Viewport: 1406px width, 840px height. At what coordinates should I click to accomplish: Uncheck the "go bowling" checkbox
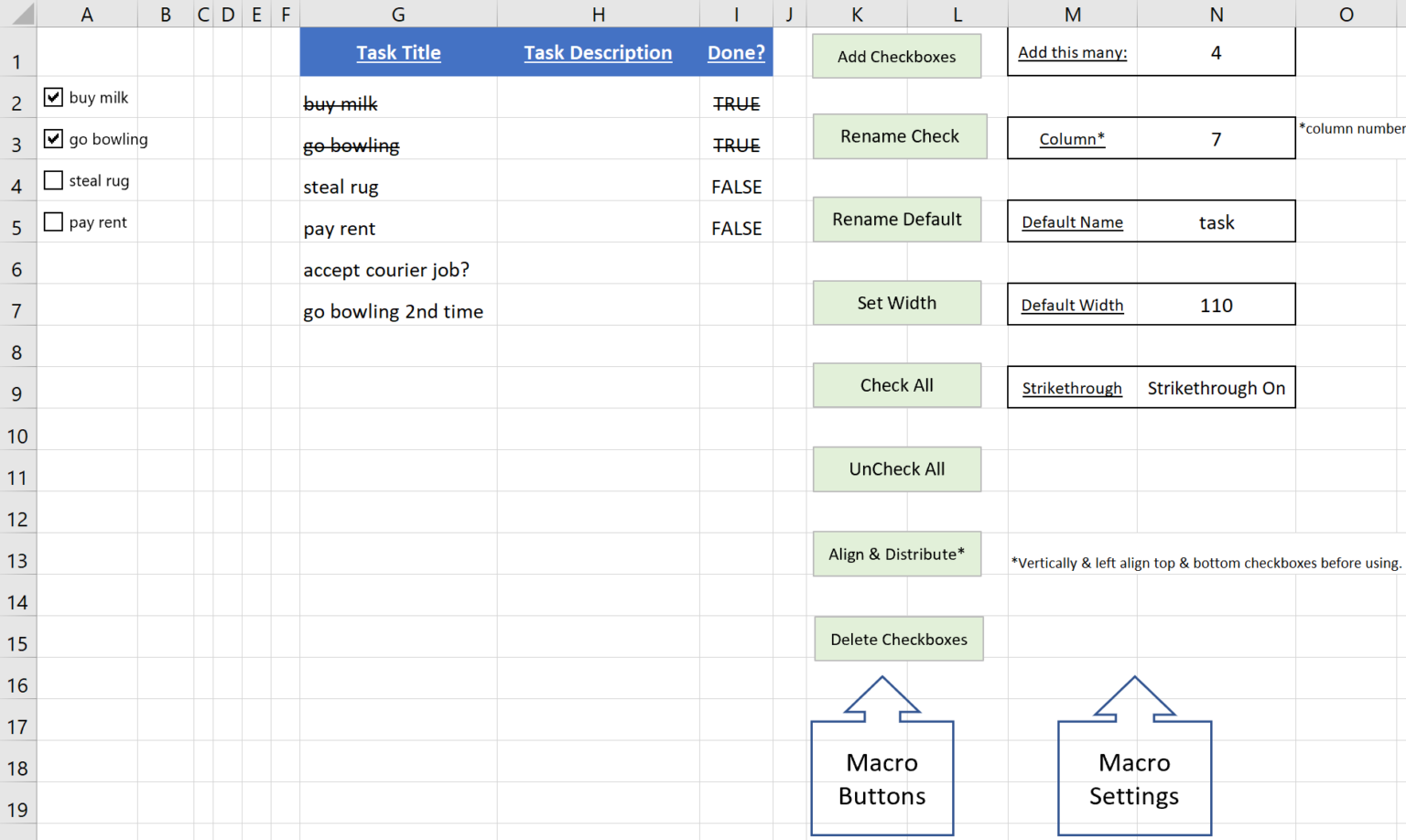pos(53,138)
